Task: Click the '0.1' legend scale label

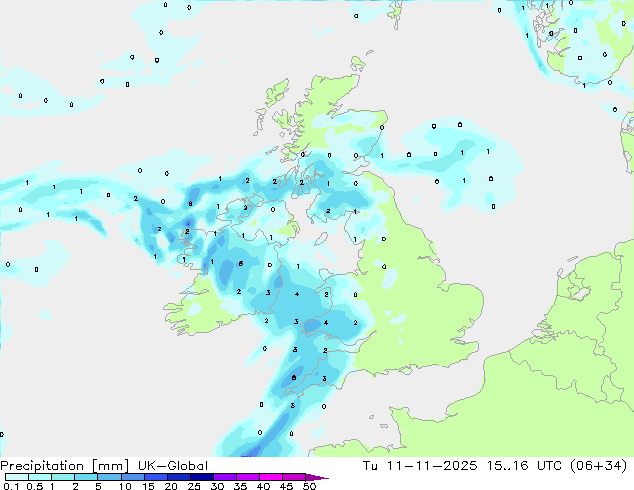Action: 11,486
